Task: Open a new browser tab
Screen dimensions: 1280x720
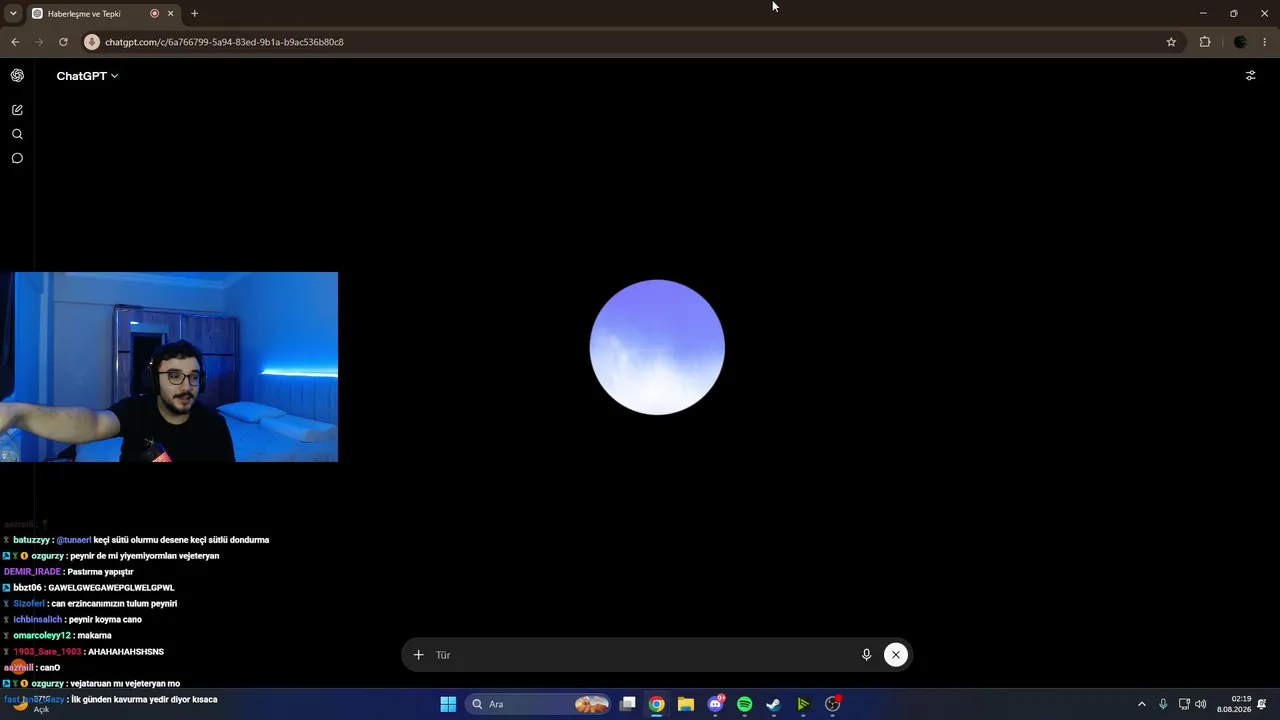Action: click(x=194, y=14)
